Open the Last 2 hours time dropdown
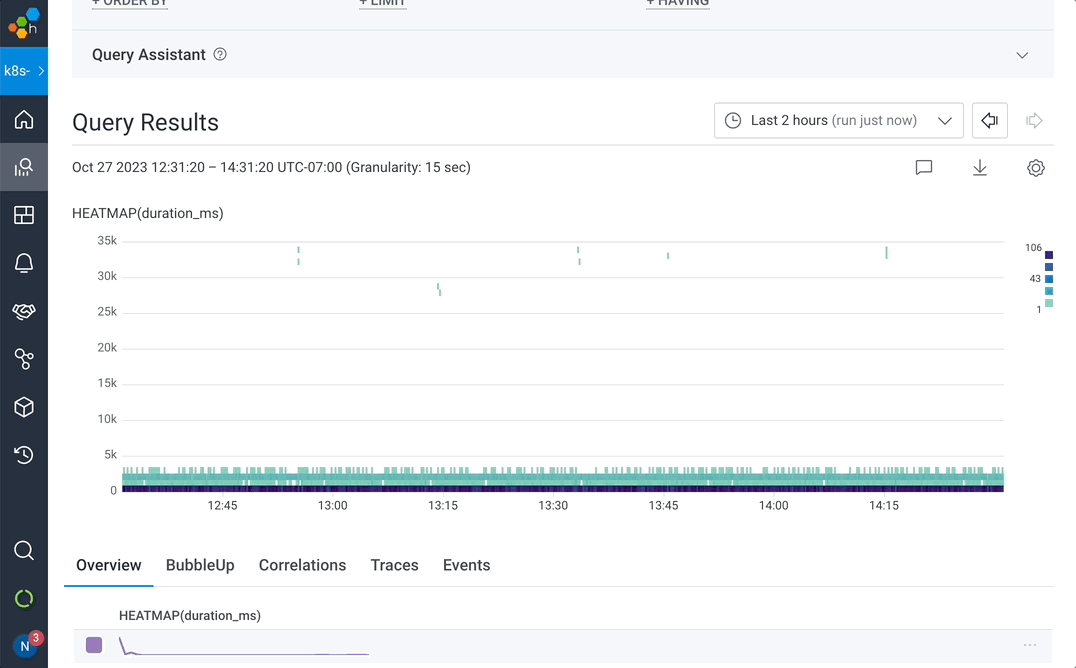 coord(838,121)
